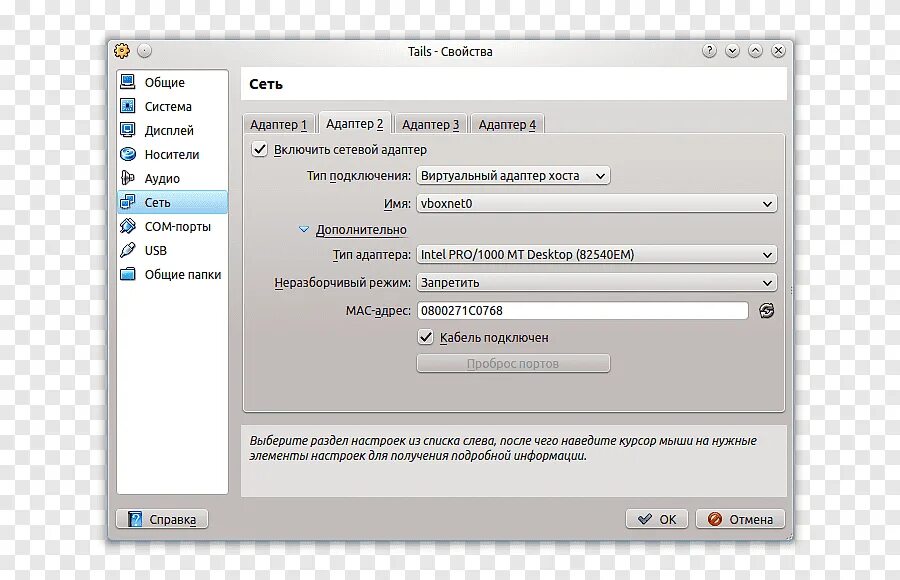This screenshot has width=900, height=580.
Task: Click the up-chevron title bar button
Action: pos(755,51)
